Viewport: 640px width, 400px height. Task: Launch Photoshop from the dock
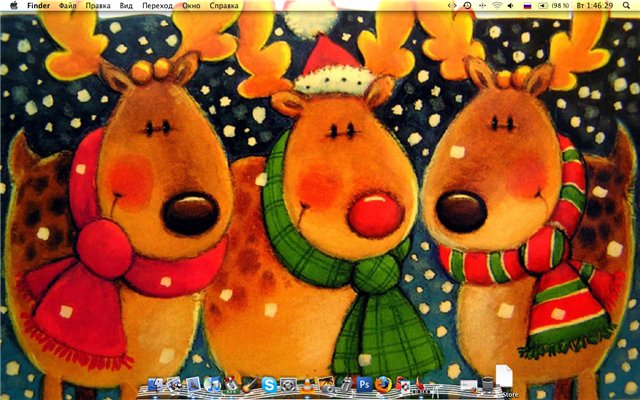[x=365, y=383]
